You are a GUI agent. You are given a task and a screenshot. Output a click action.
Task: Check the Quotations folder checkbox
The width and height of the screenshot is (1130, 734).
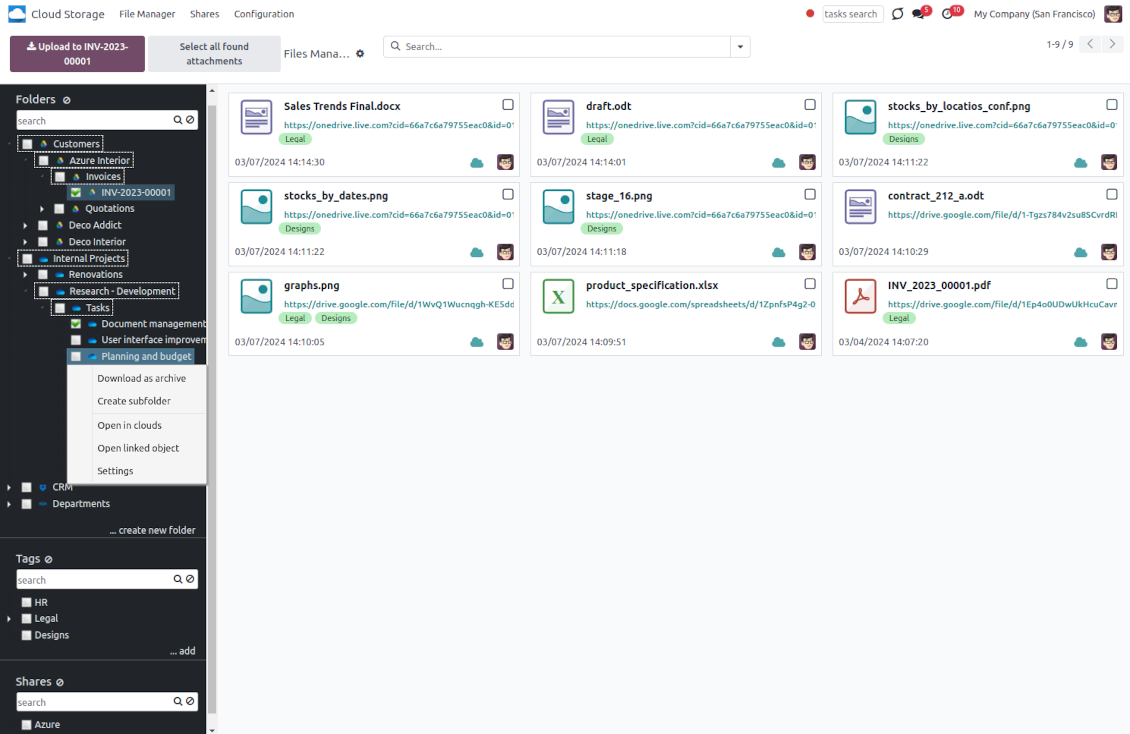click(x=60, y=209)
